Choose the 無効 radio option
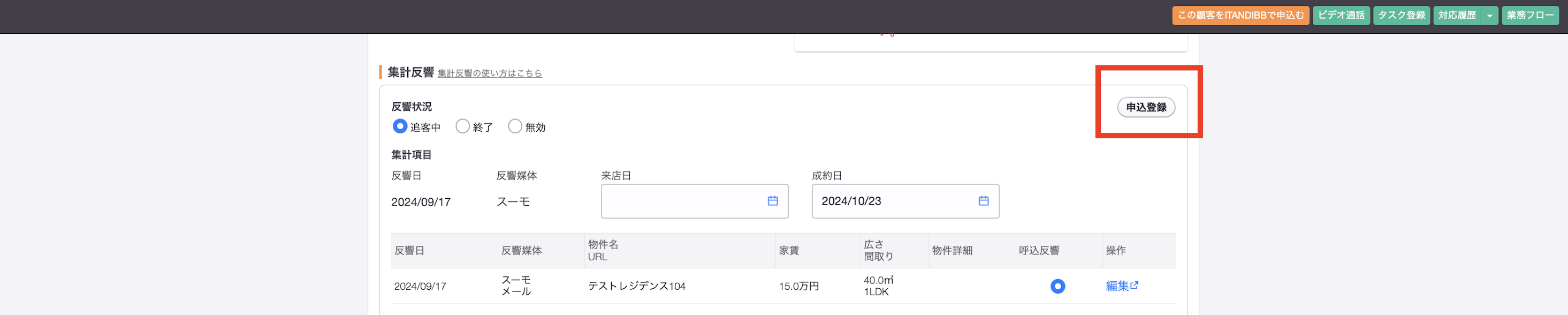 tap(515, 126)
